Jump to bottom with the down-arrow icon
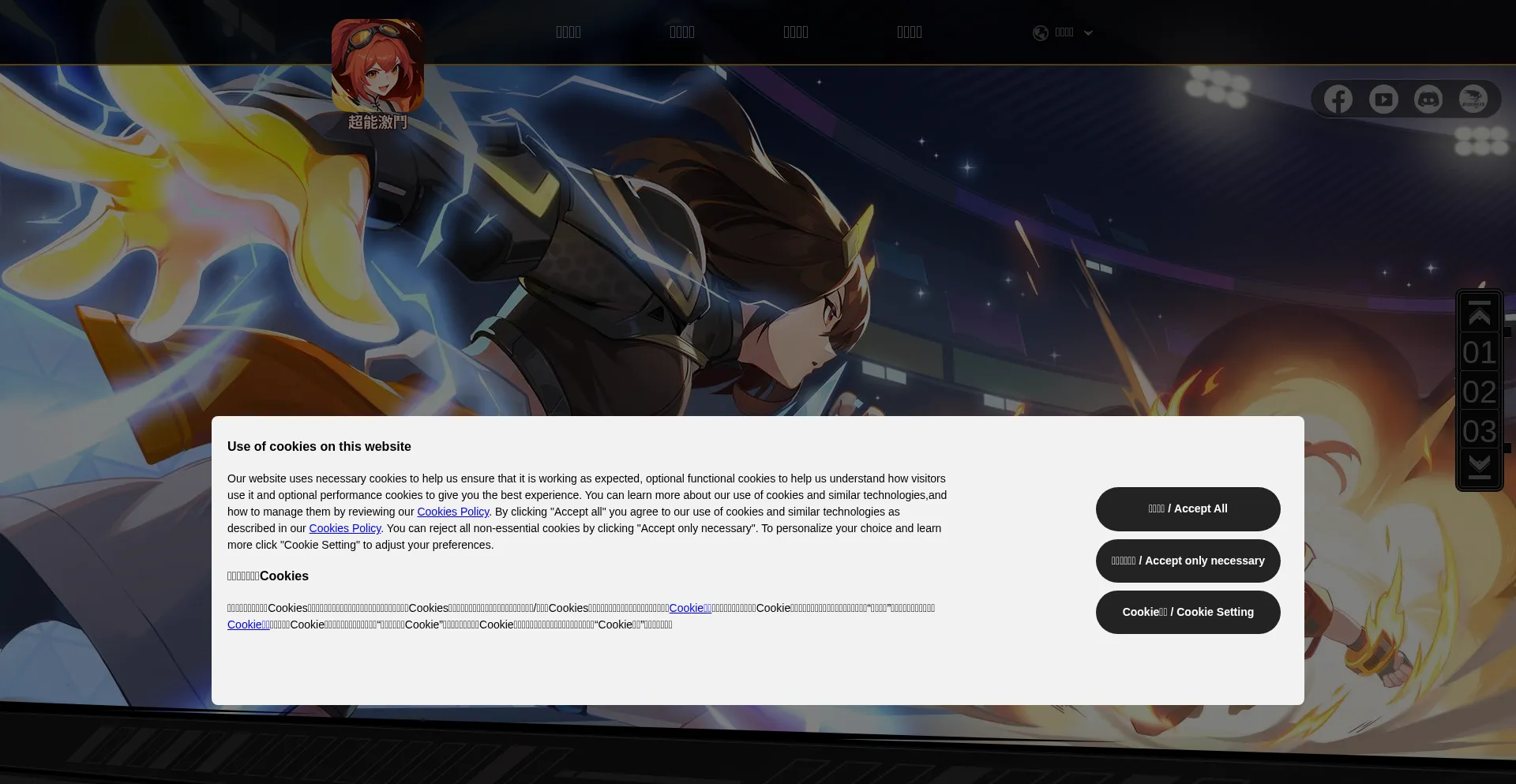 point(1480,466)
